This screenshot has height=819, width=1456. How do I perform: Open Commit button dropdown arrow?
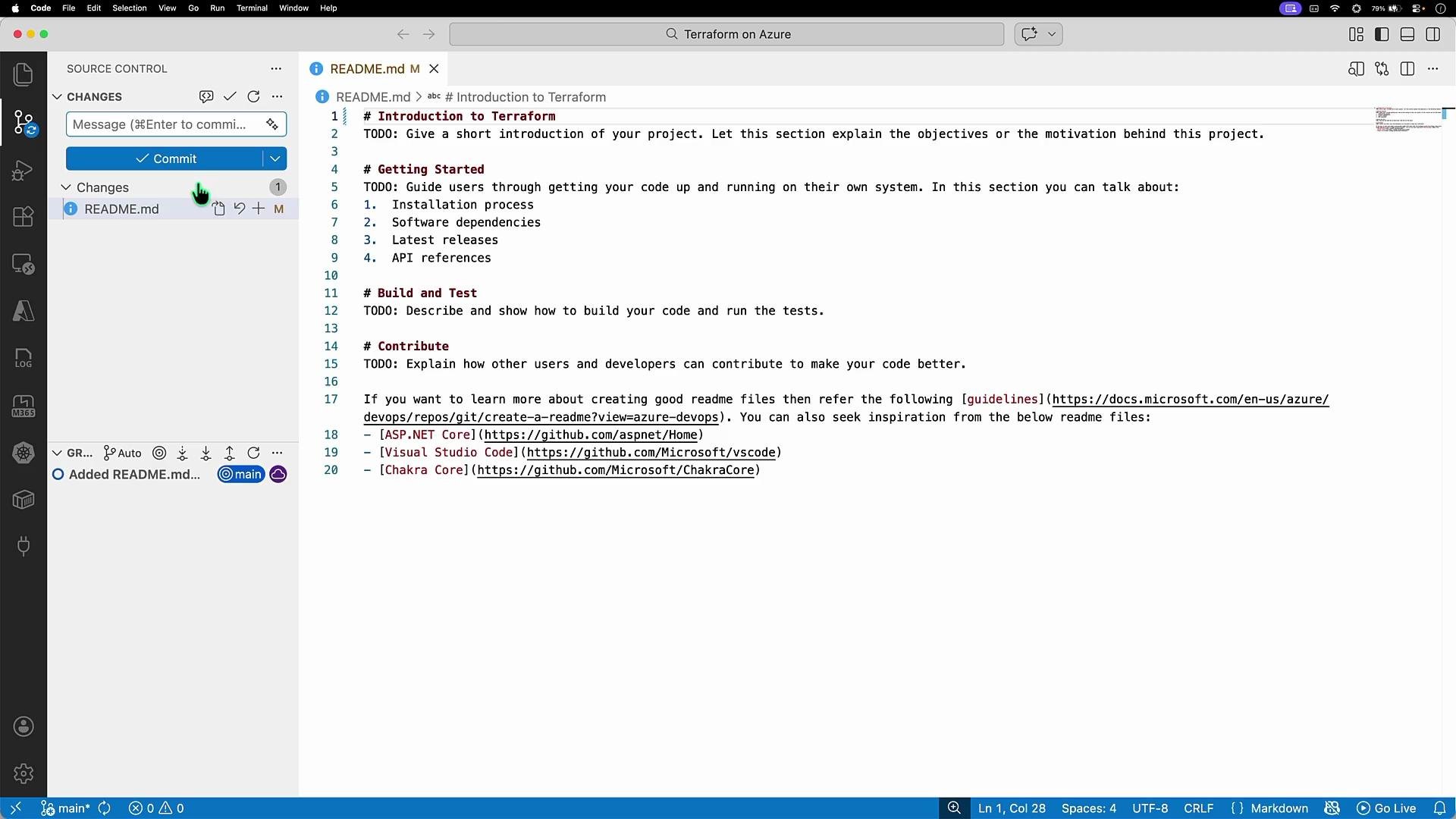click(x=275, y=158)
